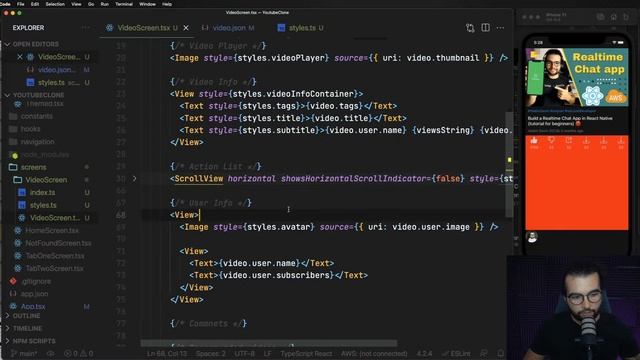
Task: Click Ln 68, Col 13 cursor position
Action: (167, 353)
